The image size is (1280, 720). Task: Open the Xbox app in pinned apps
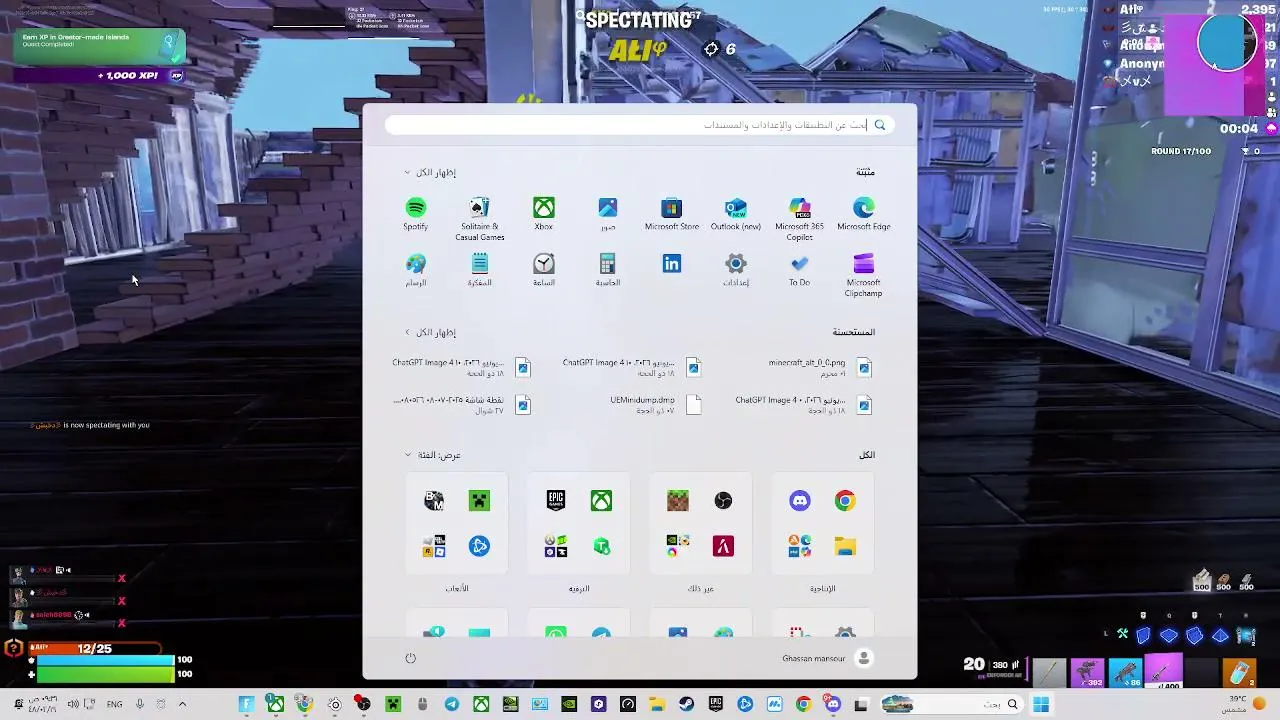point(544,214)
